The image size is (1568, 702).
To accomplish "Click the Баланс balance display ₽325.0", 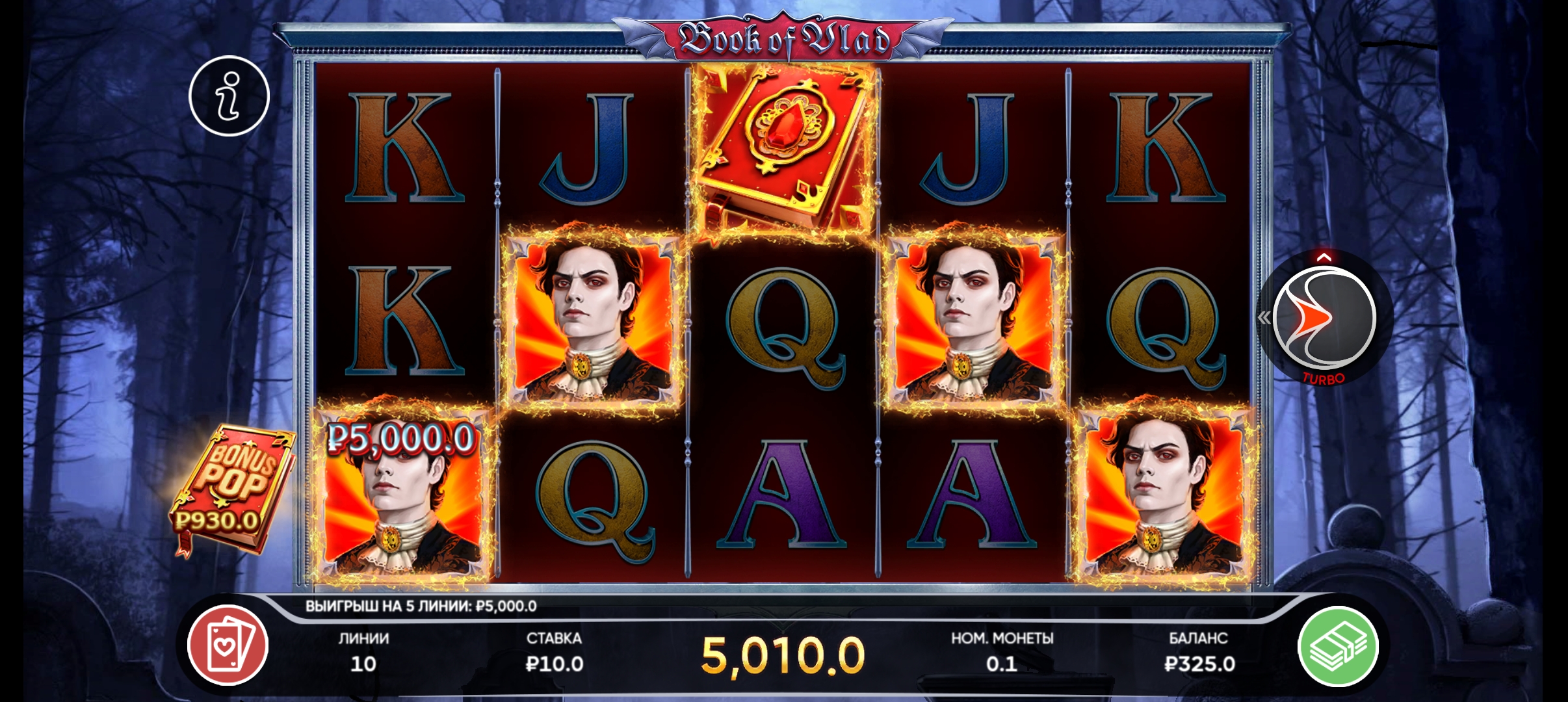I will click(x=1199, y=652).
